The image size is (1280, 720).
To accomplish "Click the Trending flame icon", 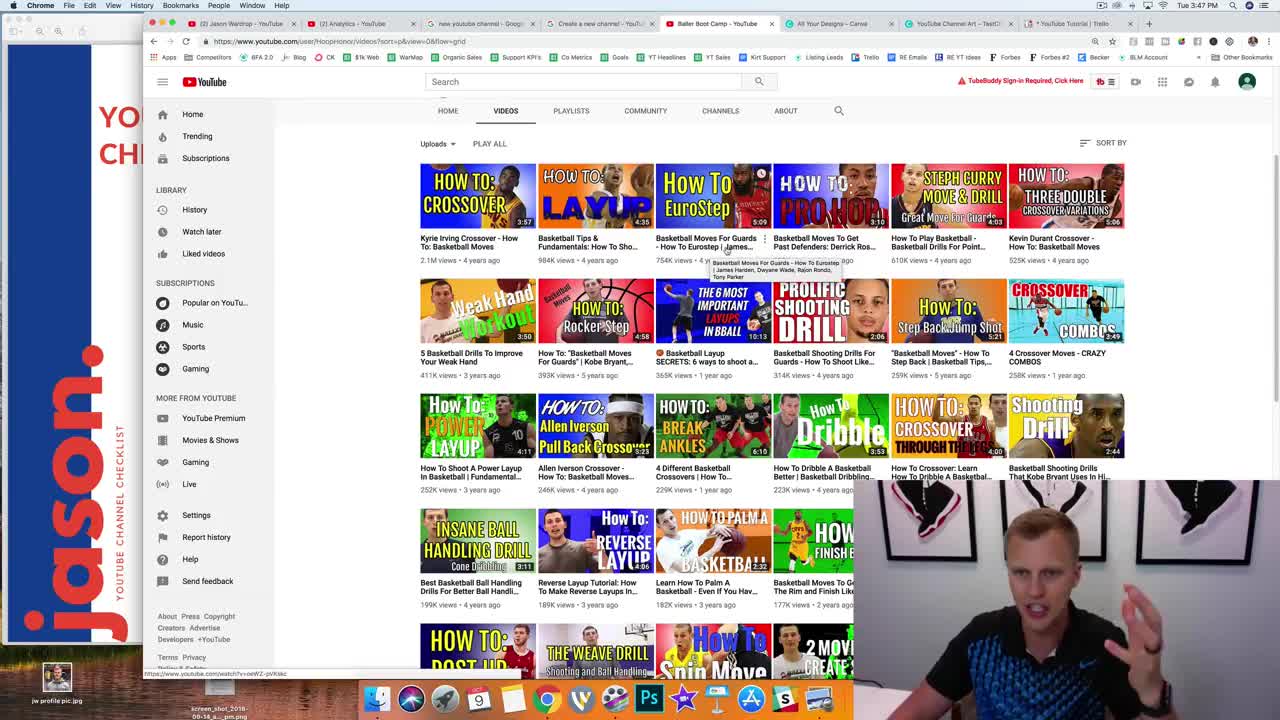I will [x=162, y=136].
